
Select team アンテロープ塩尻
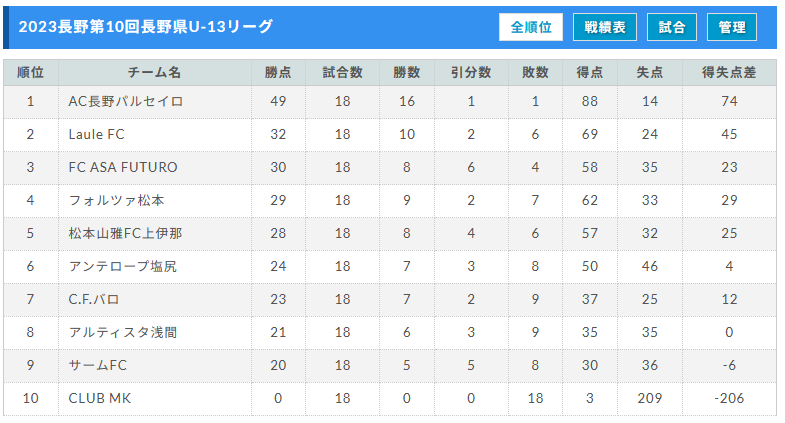click(123, 266)
